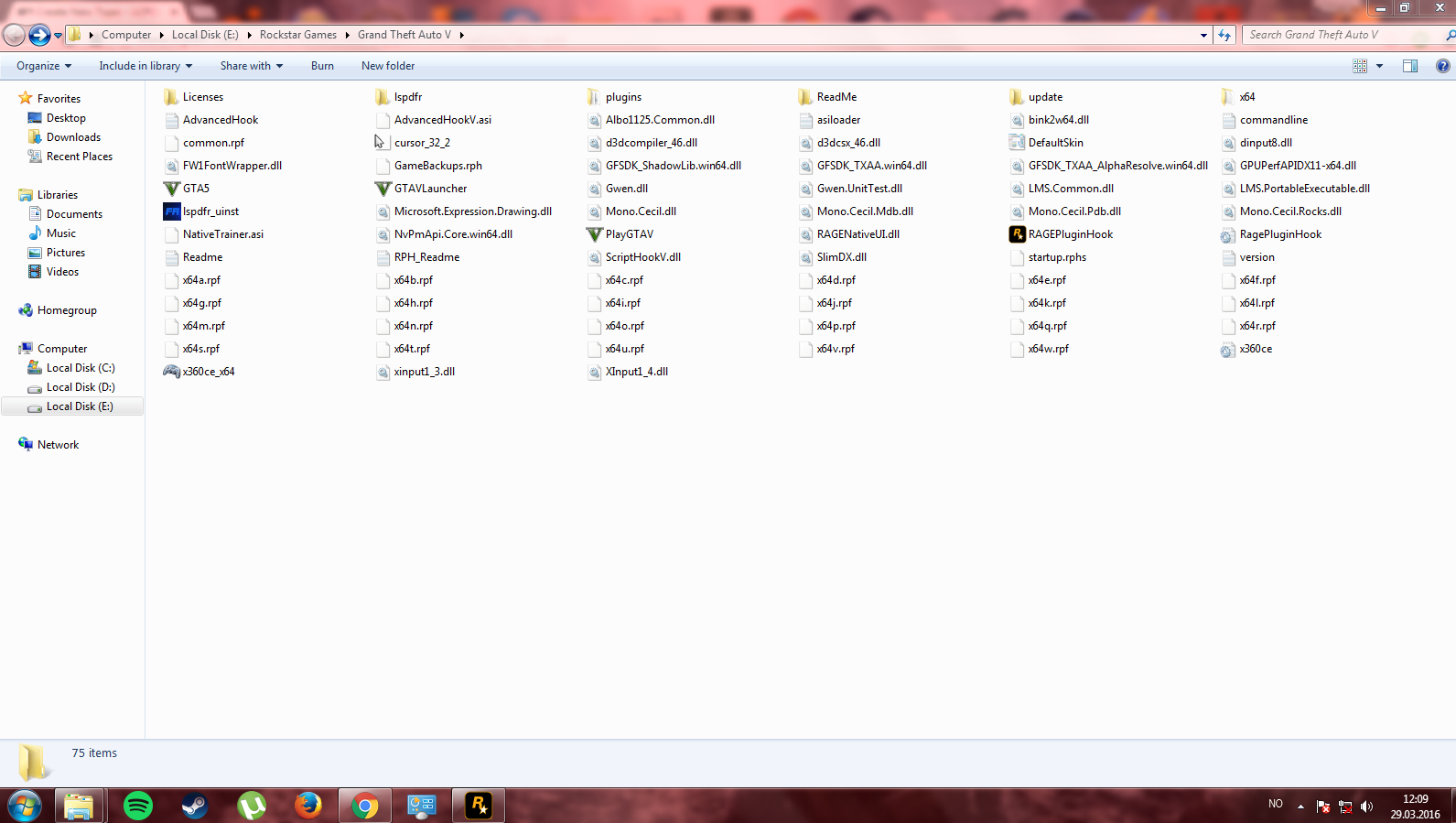Screen dimensions: 1456x823
Task: Go back to the previous folder
Action: click(x=14, y=35)
